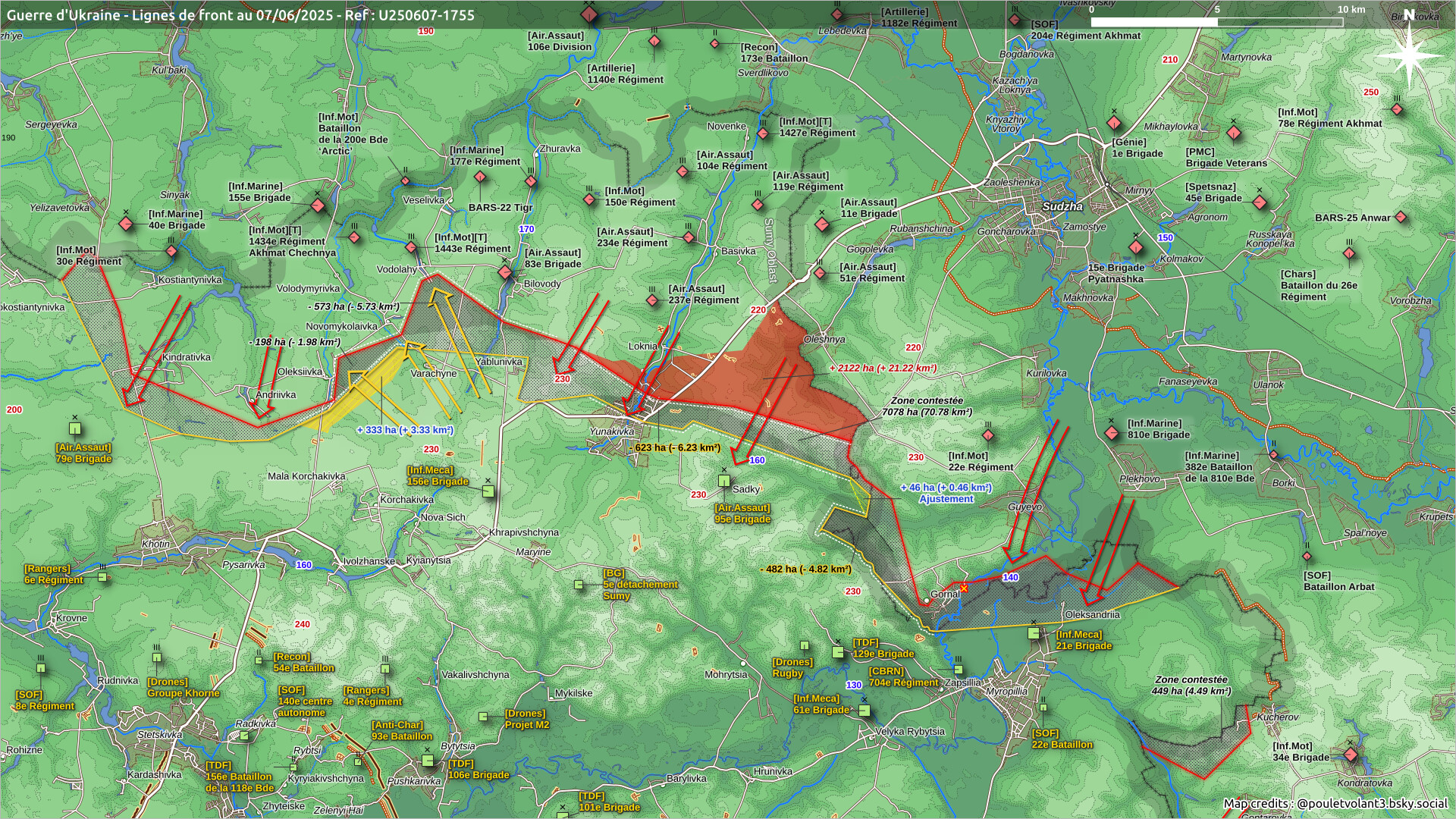The image size is (1456, 819).
Task: Click the 61e Brigade Inf.Meca square icon
Action: (864, 711)
